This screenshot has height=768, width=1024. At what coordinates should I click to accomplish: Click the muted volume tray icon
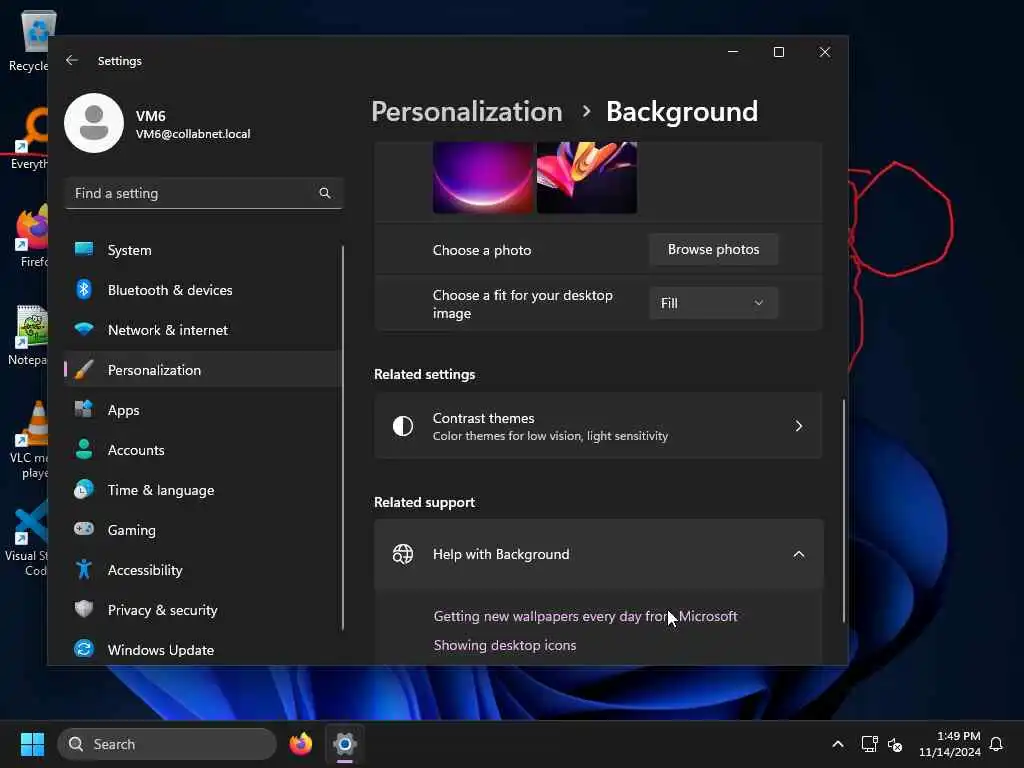(895, 744)
